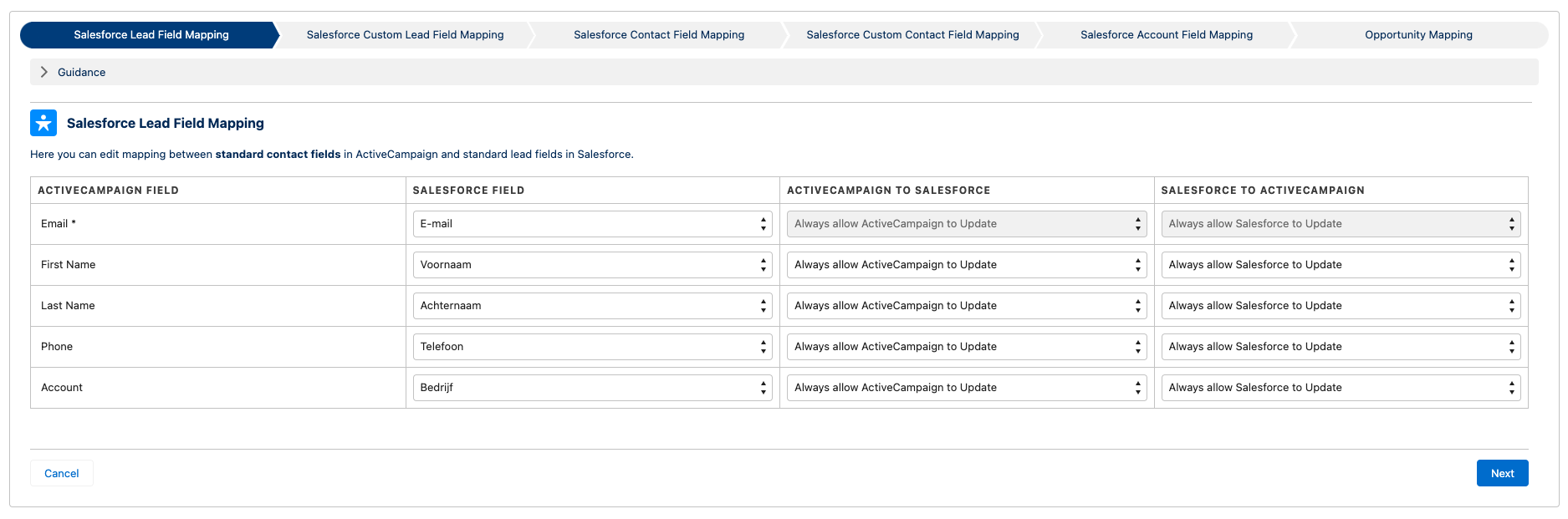Expand the Guidance section chevron
The height and width of the screenshot is (519, 1568).
point(44,72)
